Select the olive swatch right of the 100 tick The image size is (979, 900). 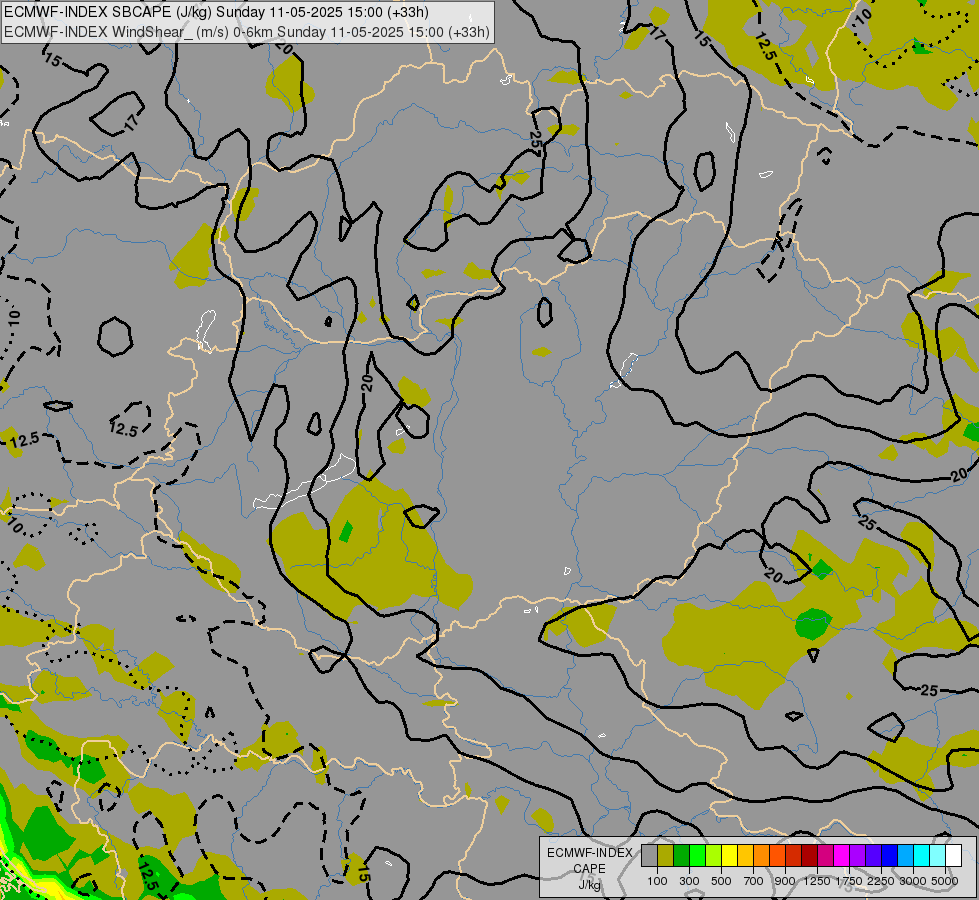[666, 855]
